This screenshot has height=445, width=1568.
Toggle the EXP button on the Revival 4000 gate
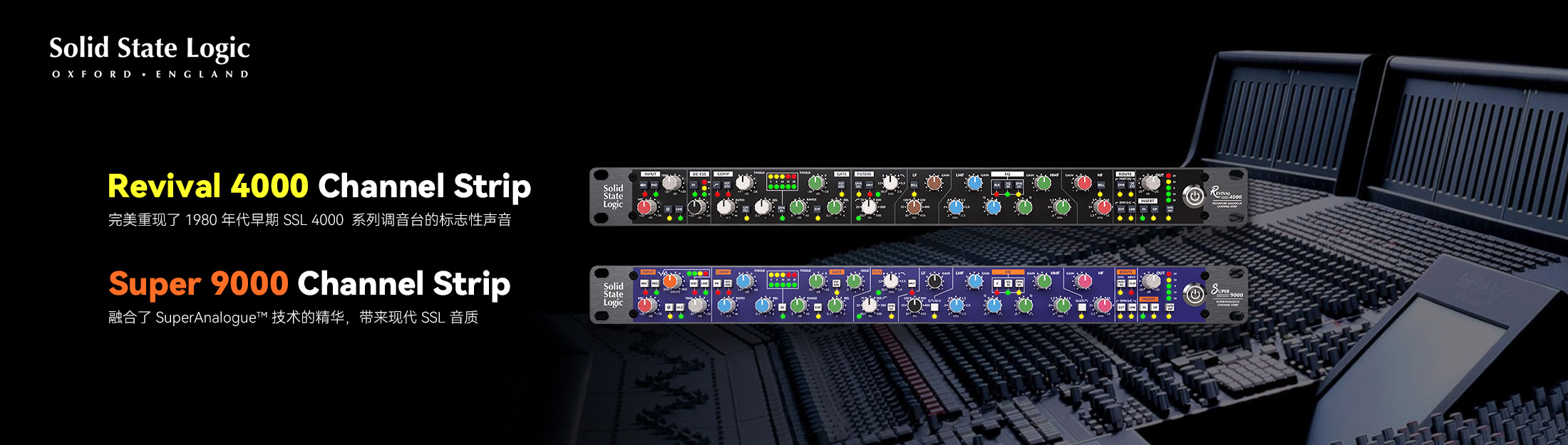point(817,209)
